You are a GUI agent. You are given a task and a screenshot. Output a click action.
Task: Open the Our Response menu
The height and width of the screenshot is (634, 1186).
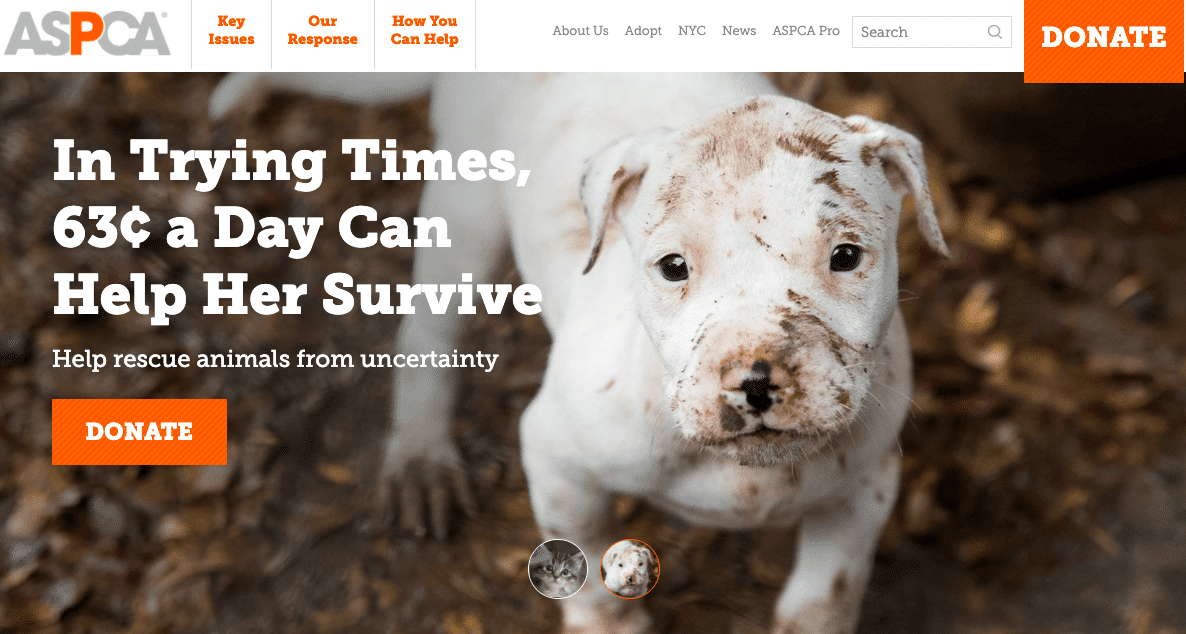323,30
